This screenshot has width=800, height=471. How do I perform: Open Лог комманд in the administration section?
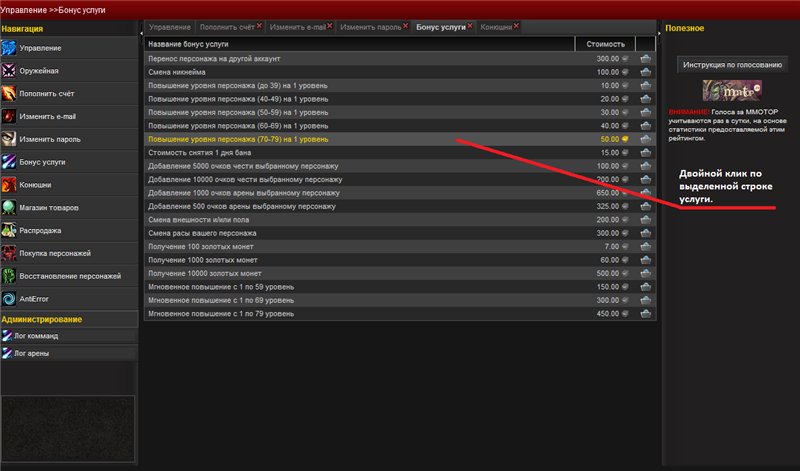(41, 337)
